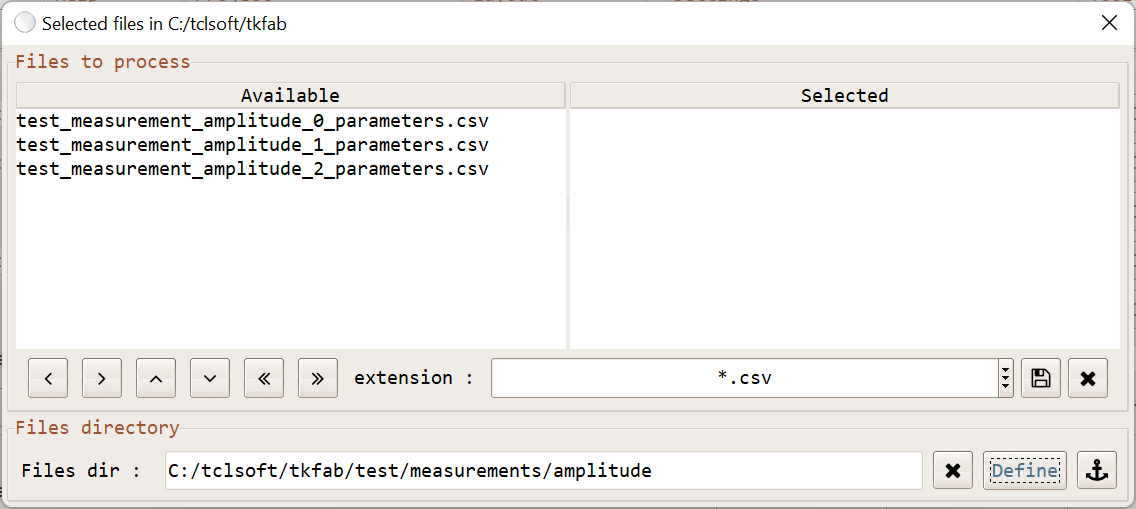Select test_measurement_amplitude_2_parameters.csv file

(x=252, y=169)
